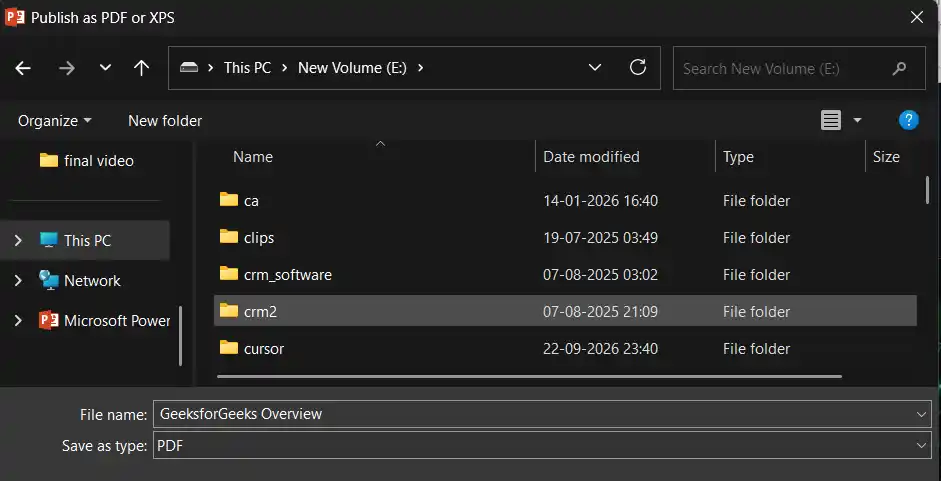Screen dimensions: 941x481
Task: Click the navigation pane scrollbar
Action: 181,336
